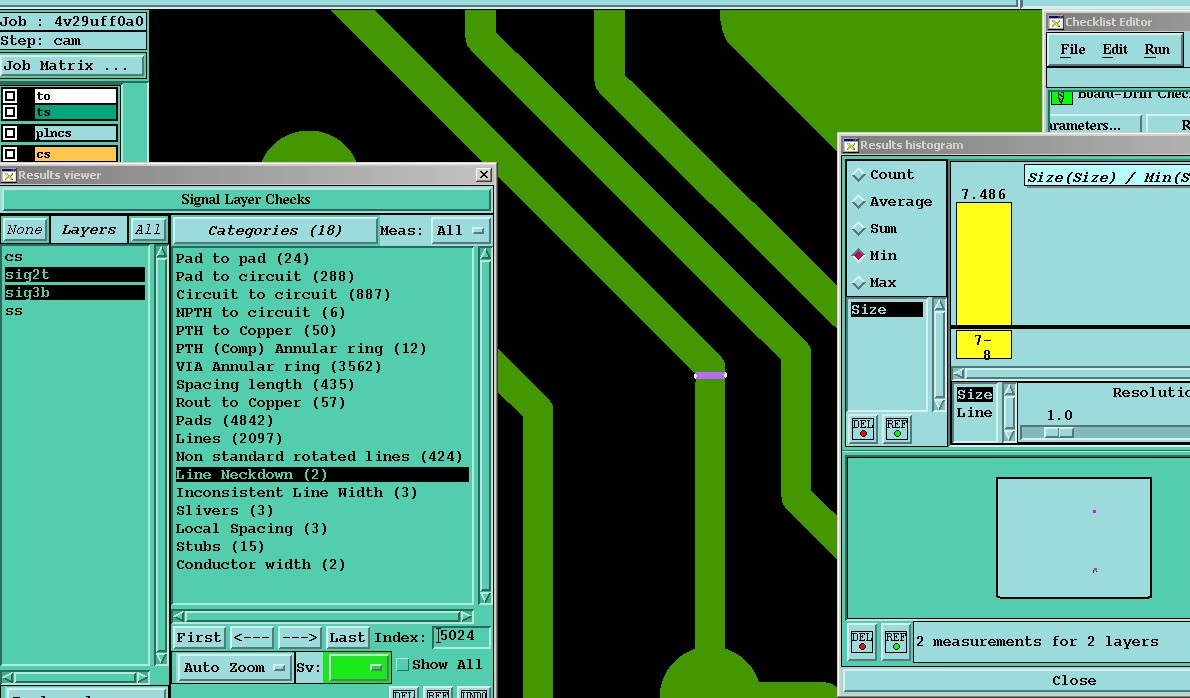Click green Board-Drill Checks status icon
1190x698 pixels.
(x=1061, y=97)
